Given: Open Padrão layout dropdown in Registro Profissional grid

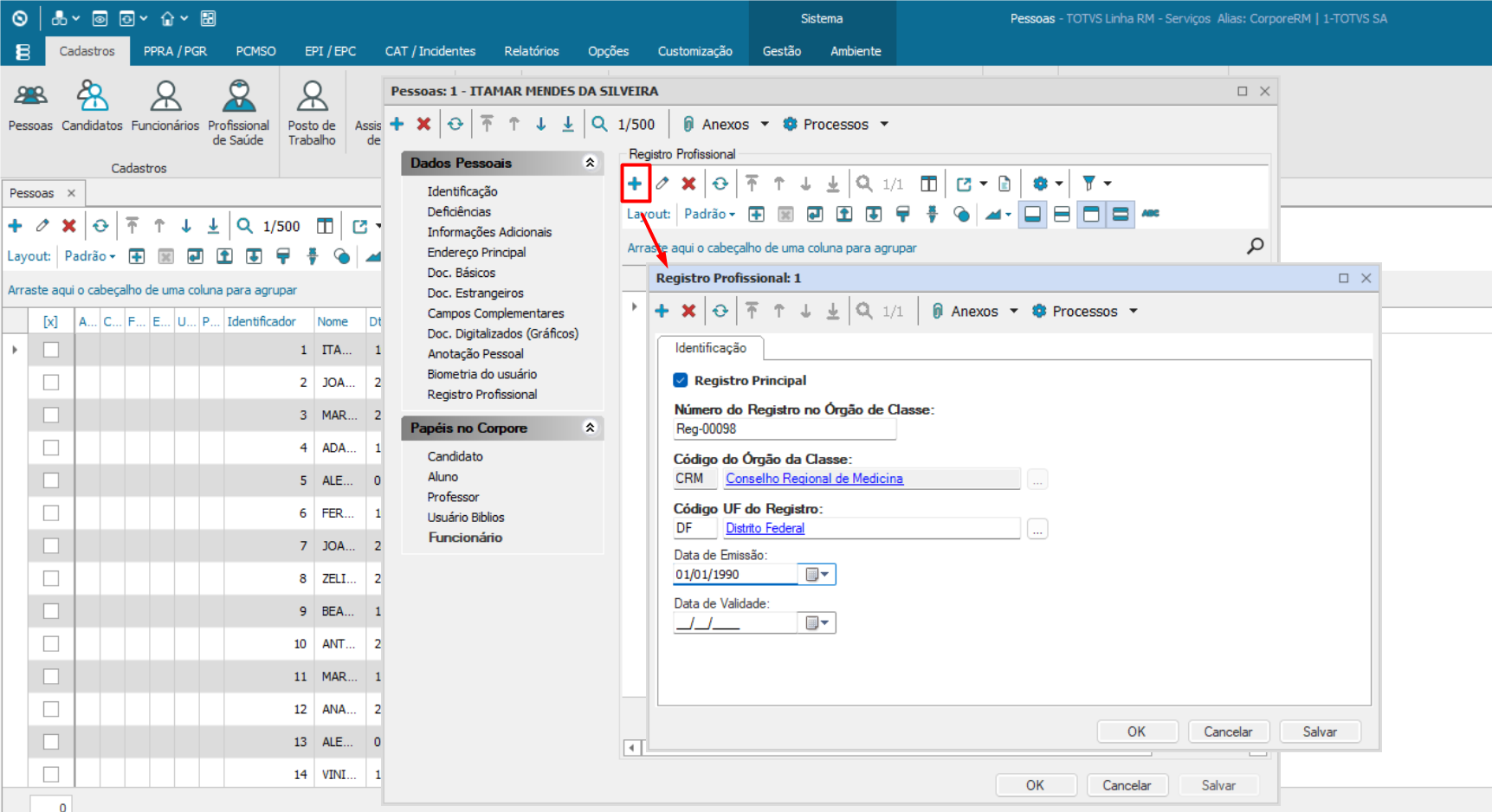Looking at the screenshot, I should coord(709,214).
